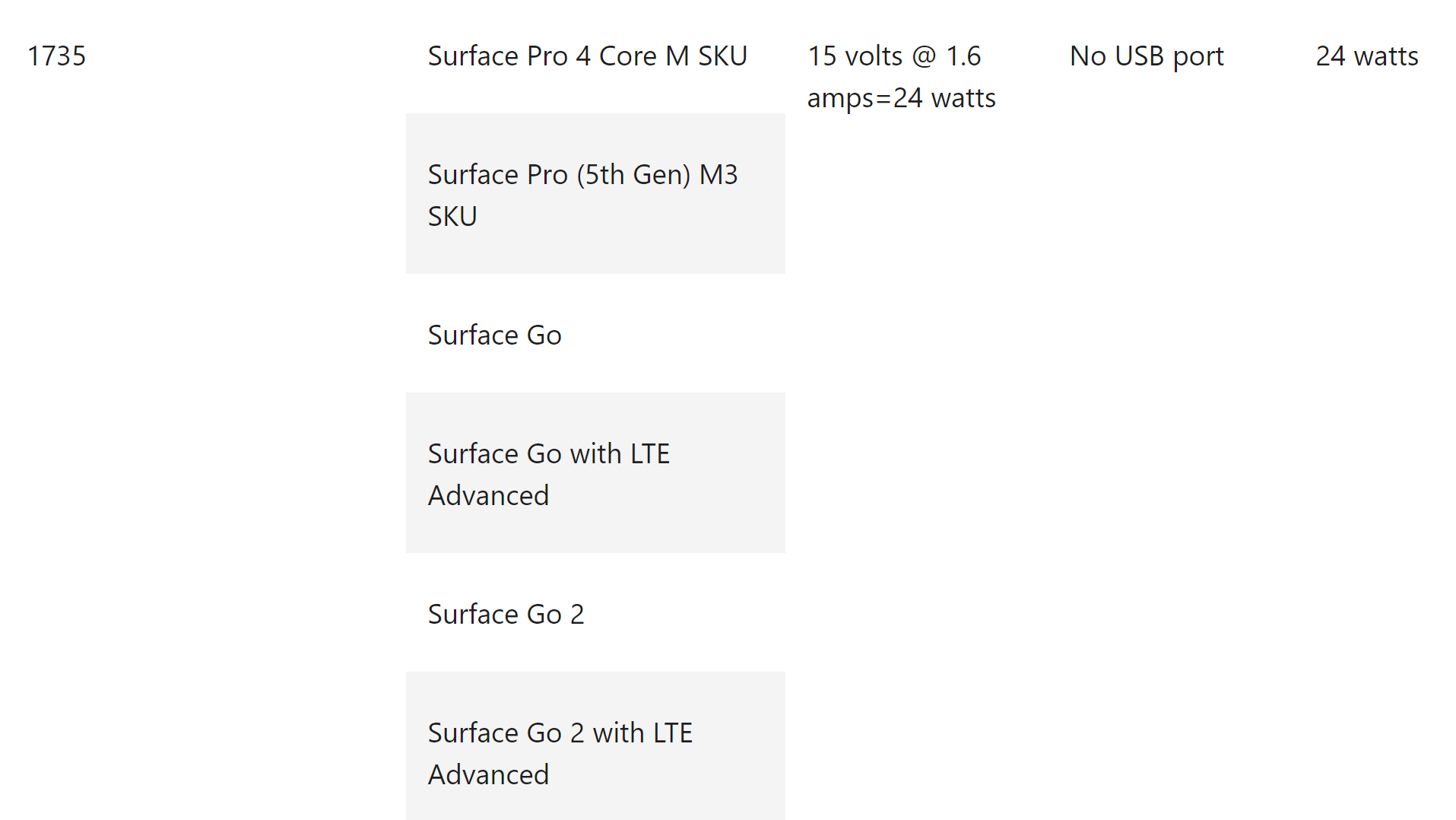Click Surface Go 2 with LTE Advanced row
The height and width of the screenshot is (820, 1456).
[595, 746]
